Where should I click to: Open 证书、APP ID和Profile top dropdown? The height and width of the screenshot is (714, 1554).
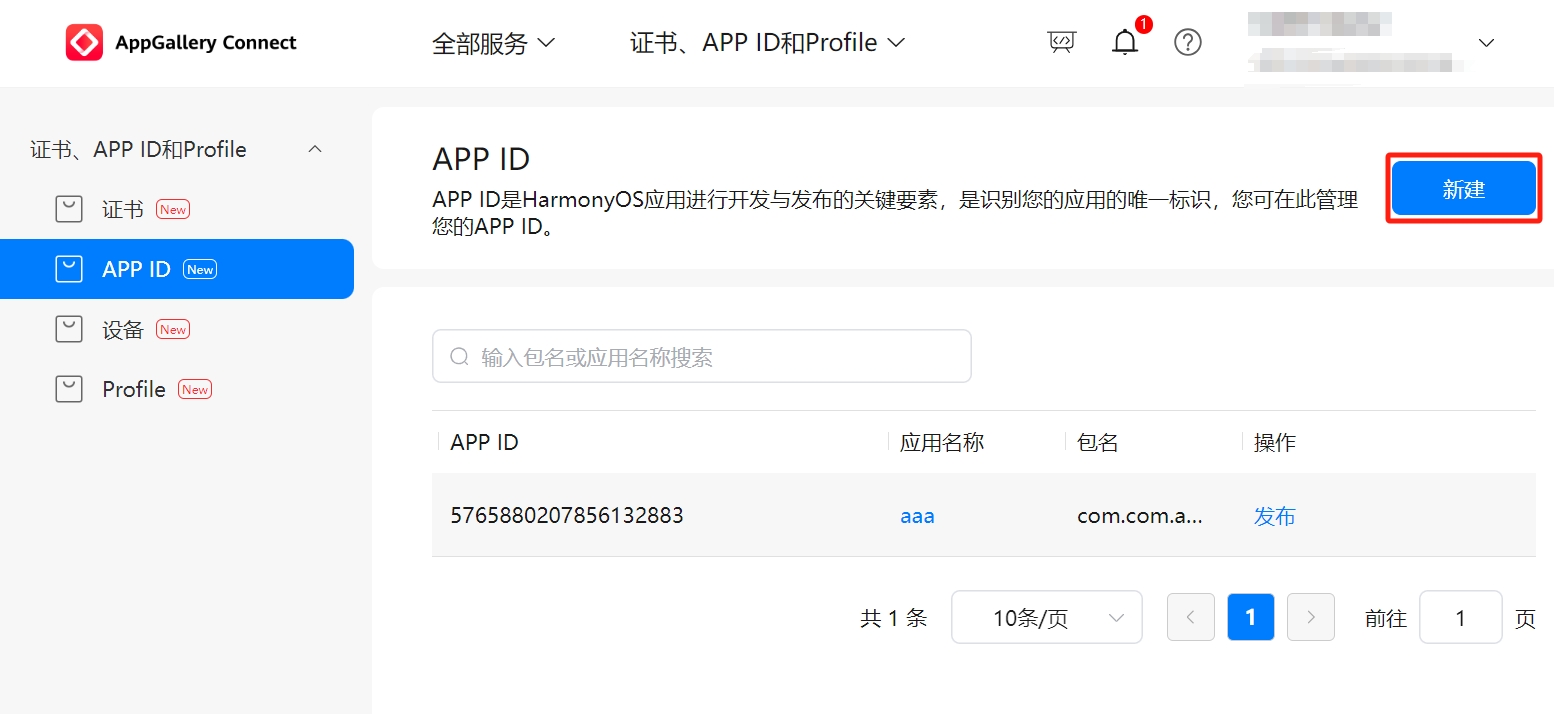[x=767, y=43]
